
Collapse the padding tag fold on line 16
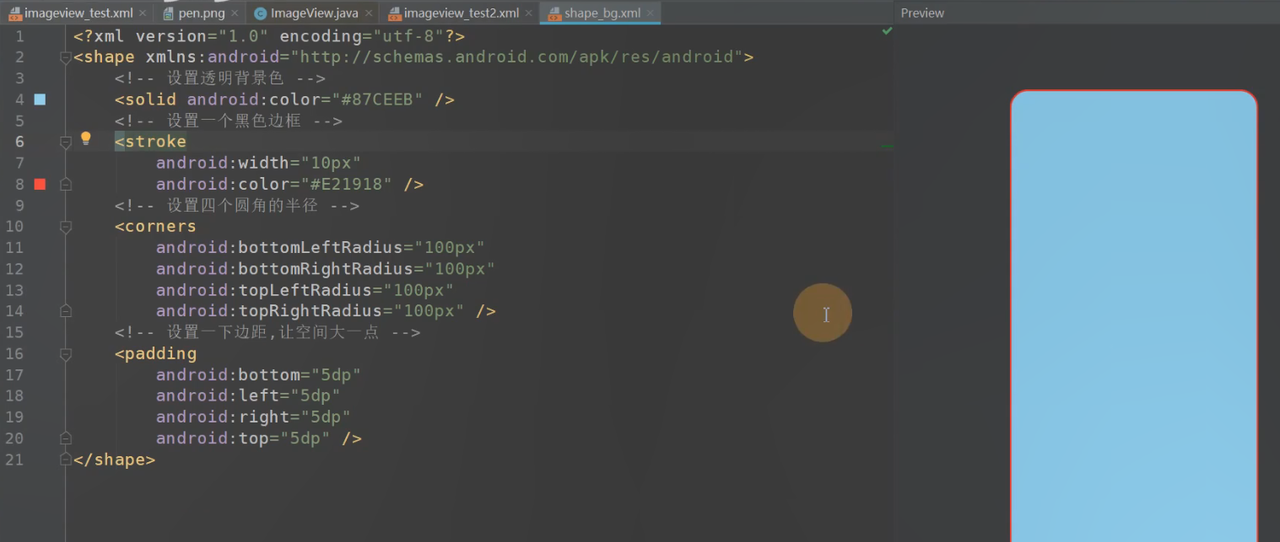65,354
